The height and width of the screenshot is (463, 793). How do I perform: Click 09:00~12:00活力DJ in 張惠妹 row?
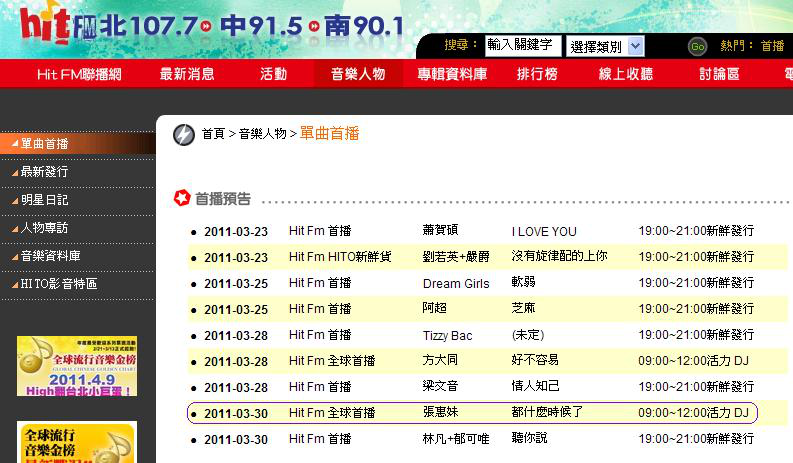(x=693, y=413)
